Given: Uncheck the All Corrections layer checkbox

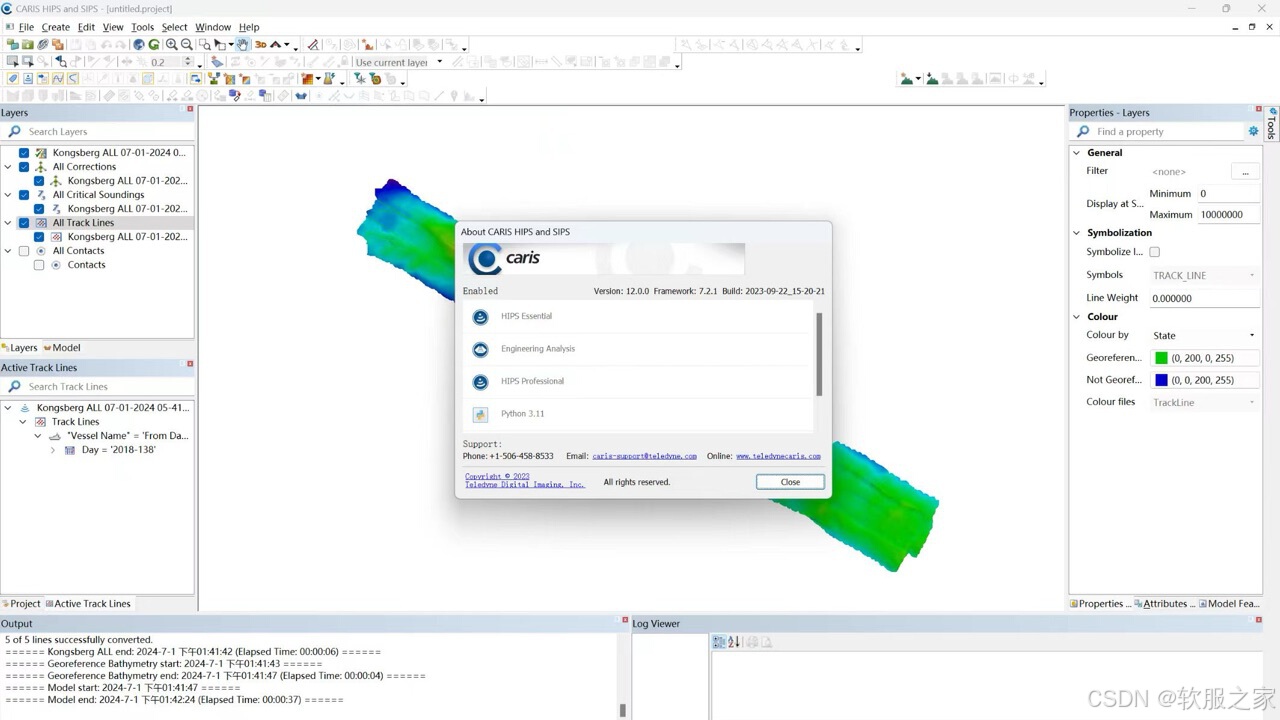Looking at the screenshot, I should click(24, 167).
